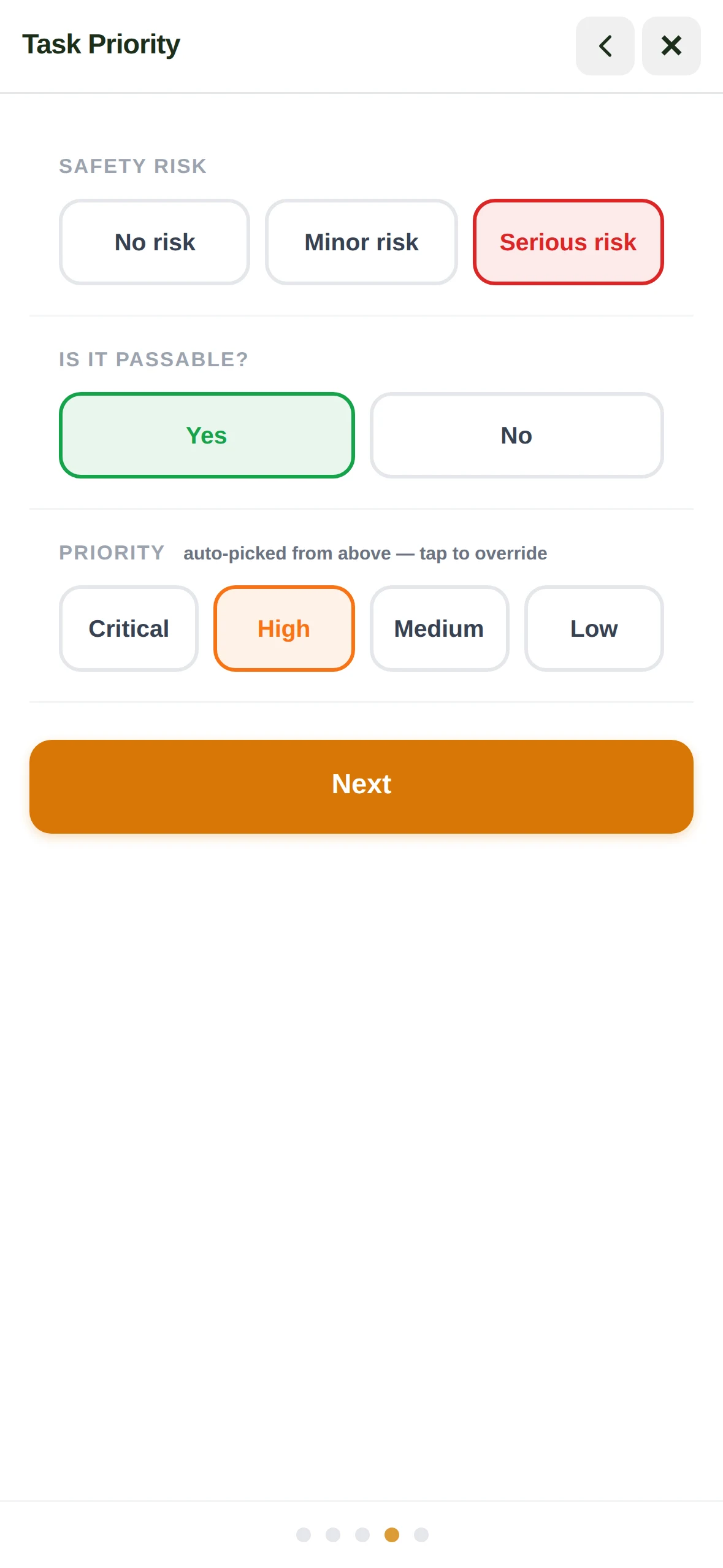Choose Minor risk for safety

click(361, 242)
